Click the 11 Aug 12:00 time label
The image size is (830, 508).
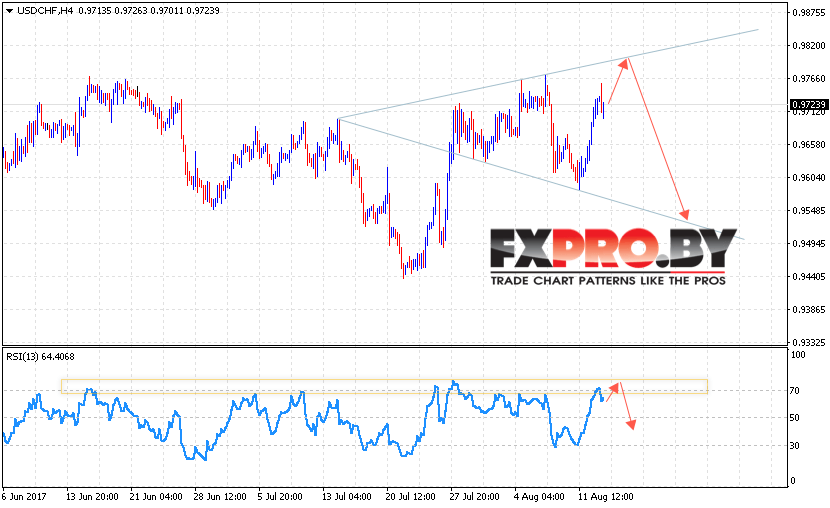(x=606, y=497)
